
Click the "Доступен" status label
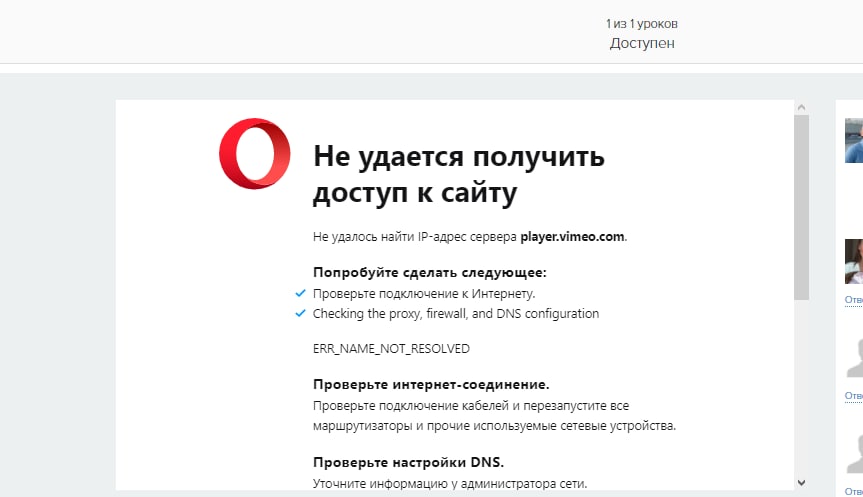pos(642,43)
